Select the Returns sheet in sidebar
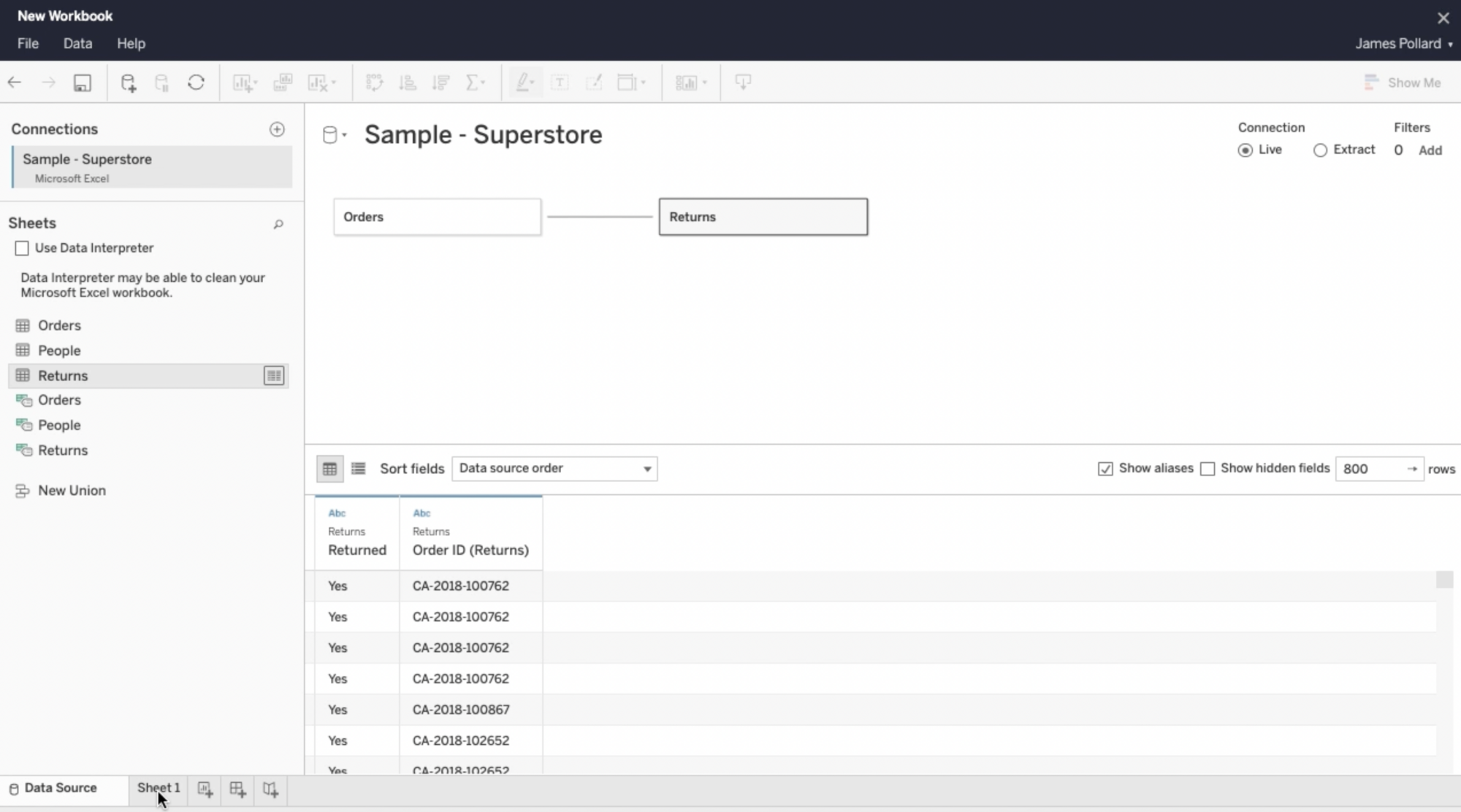1461x812 pixels. point(62,375)
